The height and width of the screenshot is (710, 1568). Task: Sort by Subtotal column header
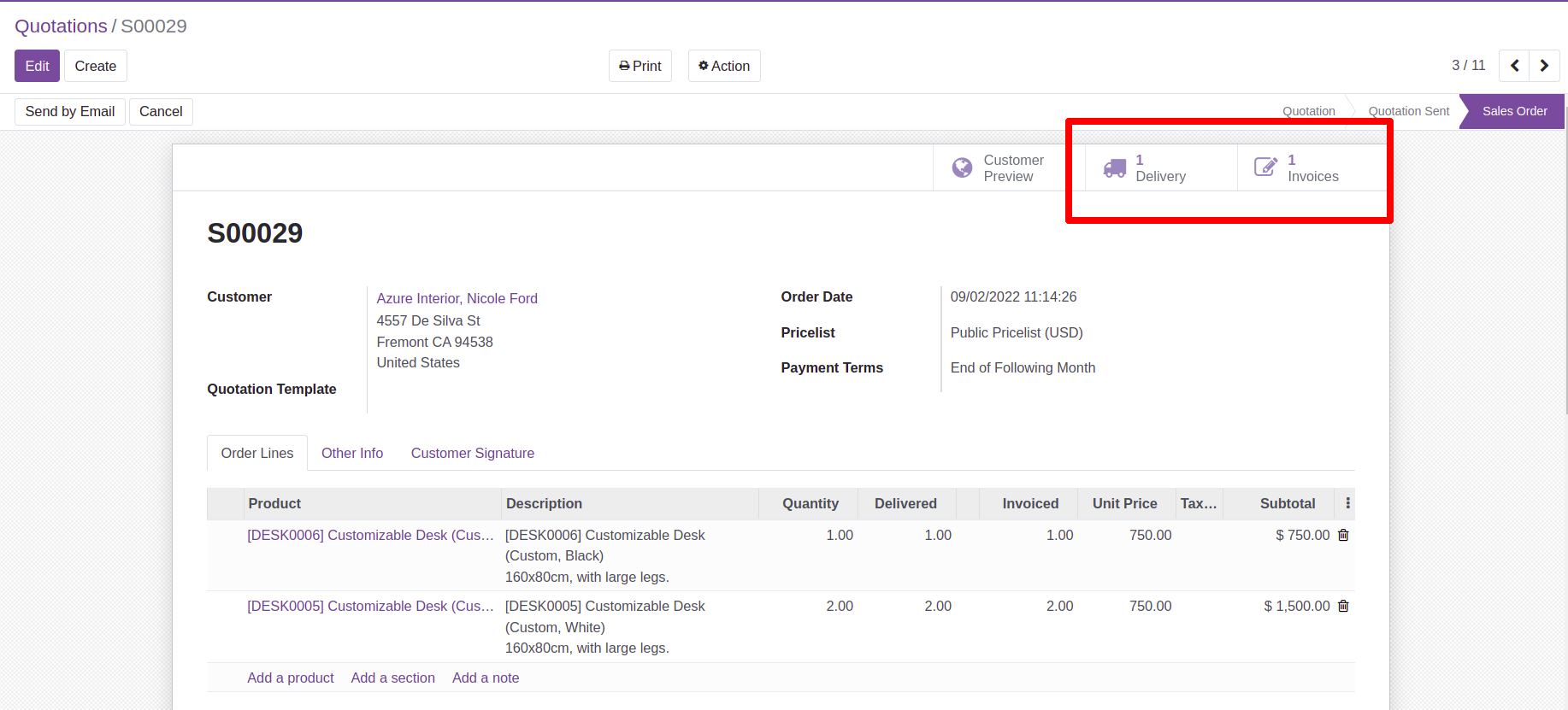[1279, 503]
